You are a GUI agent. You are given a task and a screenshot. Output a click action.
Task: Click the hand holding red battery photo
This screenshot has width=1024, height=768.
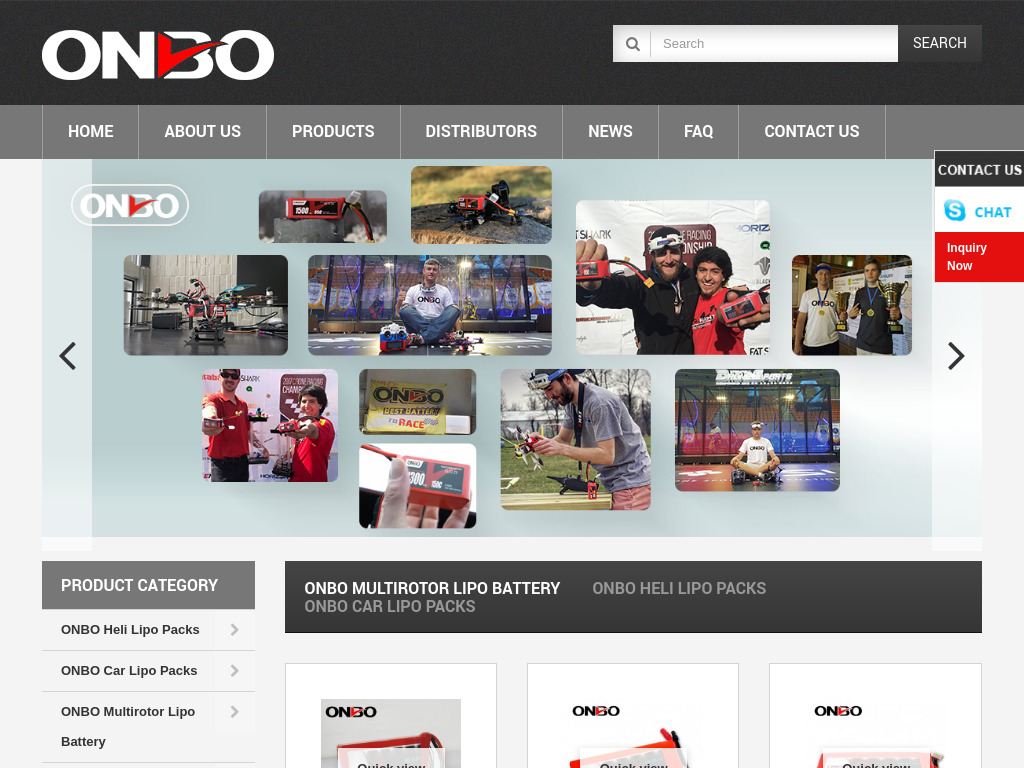(x=417, y=486)
